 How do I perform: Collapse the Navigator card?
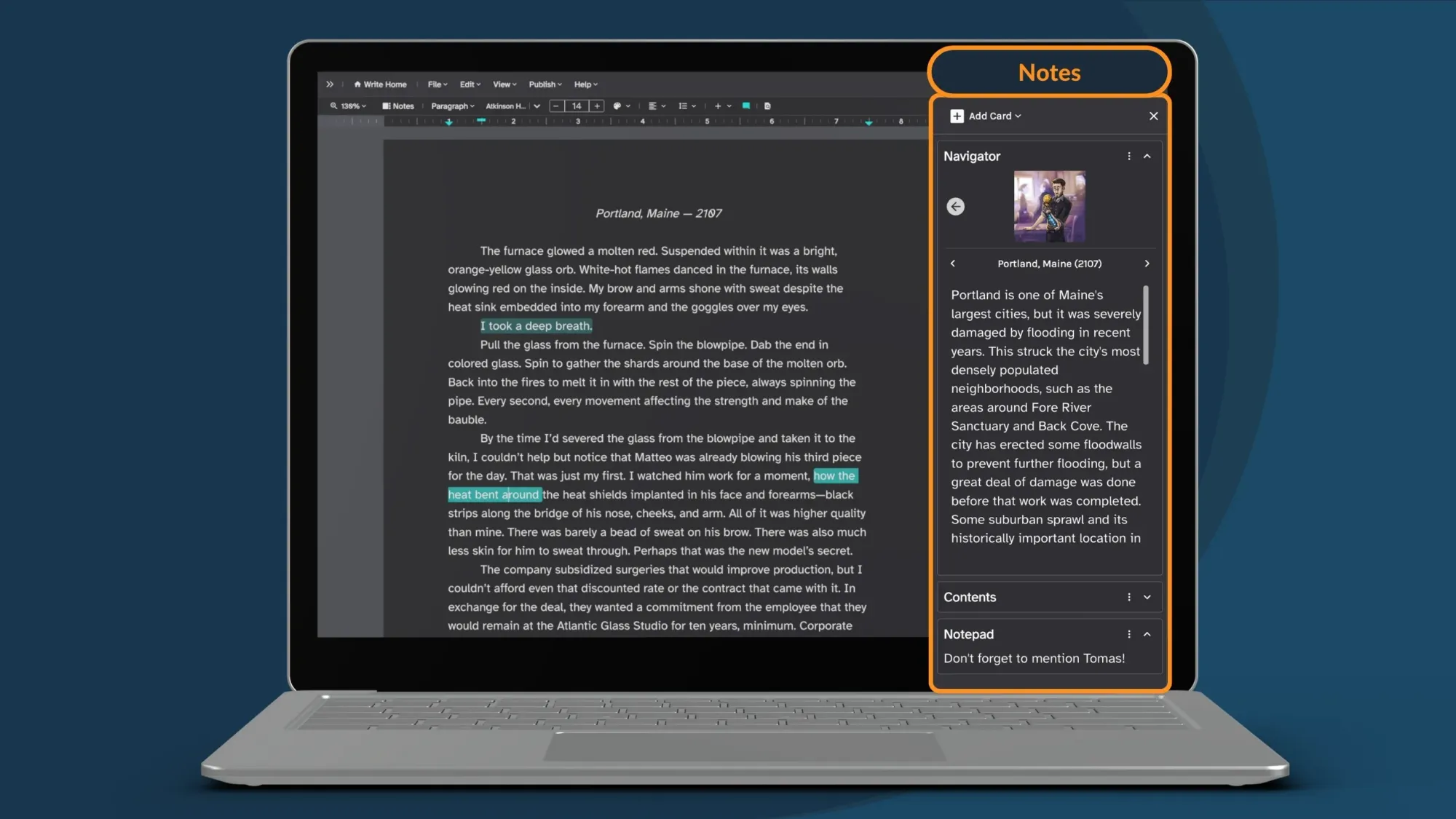click(1147, 156)
